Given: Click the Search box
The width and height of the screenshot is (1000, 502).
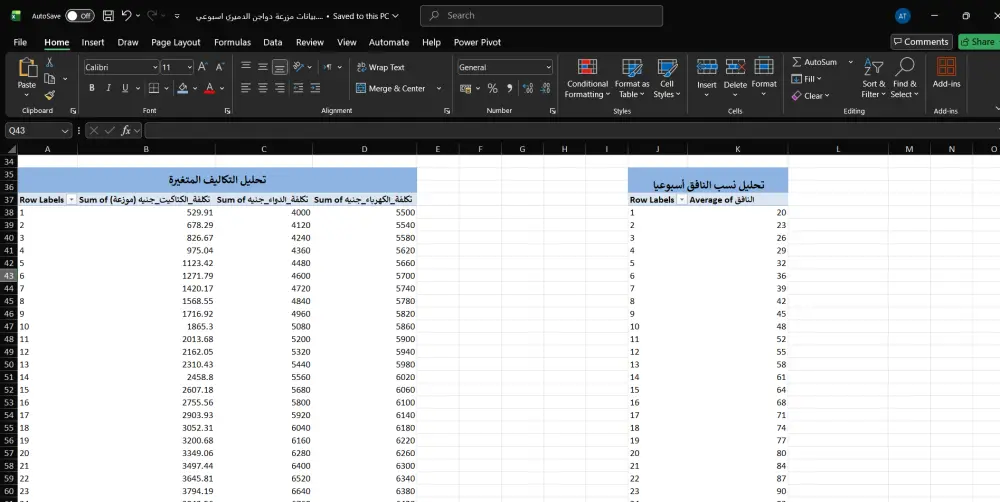Looking at the screenshot, I should [541, 16].
